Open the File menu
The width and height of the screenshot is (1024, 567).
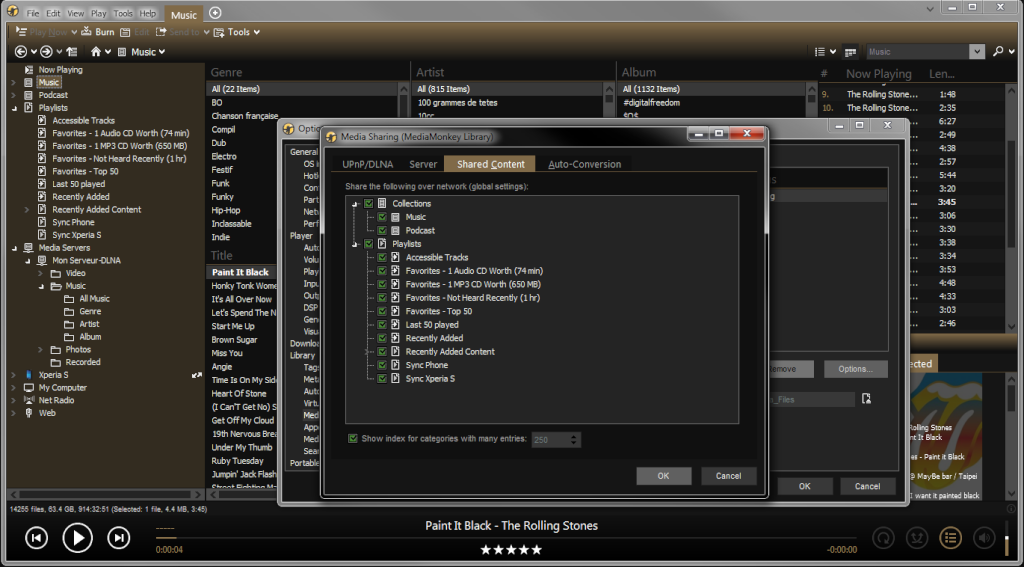[x=33, y=13]
